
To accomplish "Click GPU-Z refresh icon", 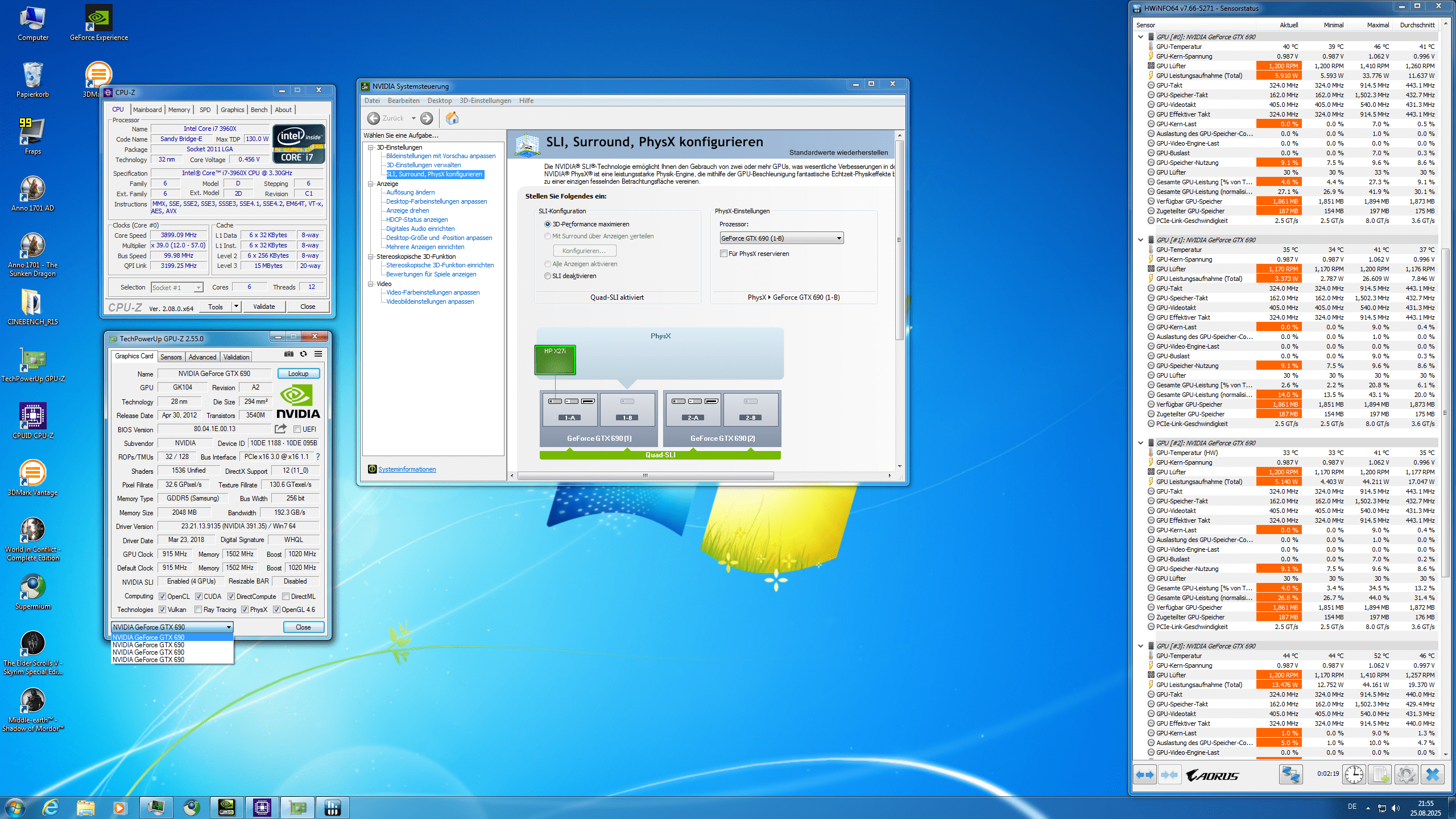I will coord(304,354).
